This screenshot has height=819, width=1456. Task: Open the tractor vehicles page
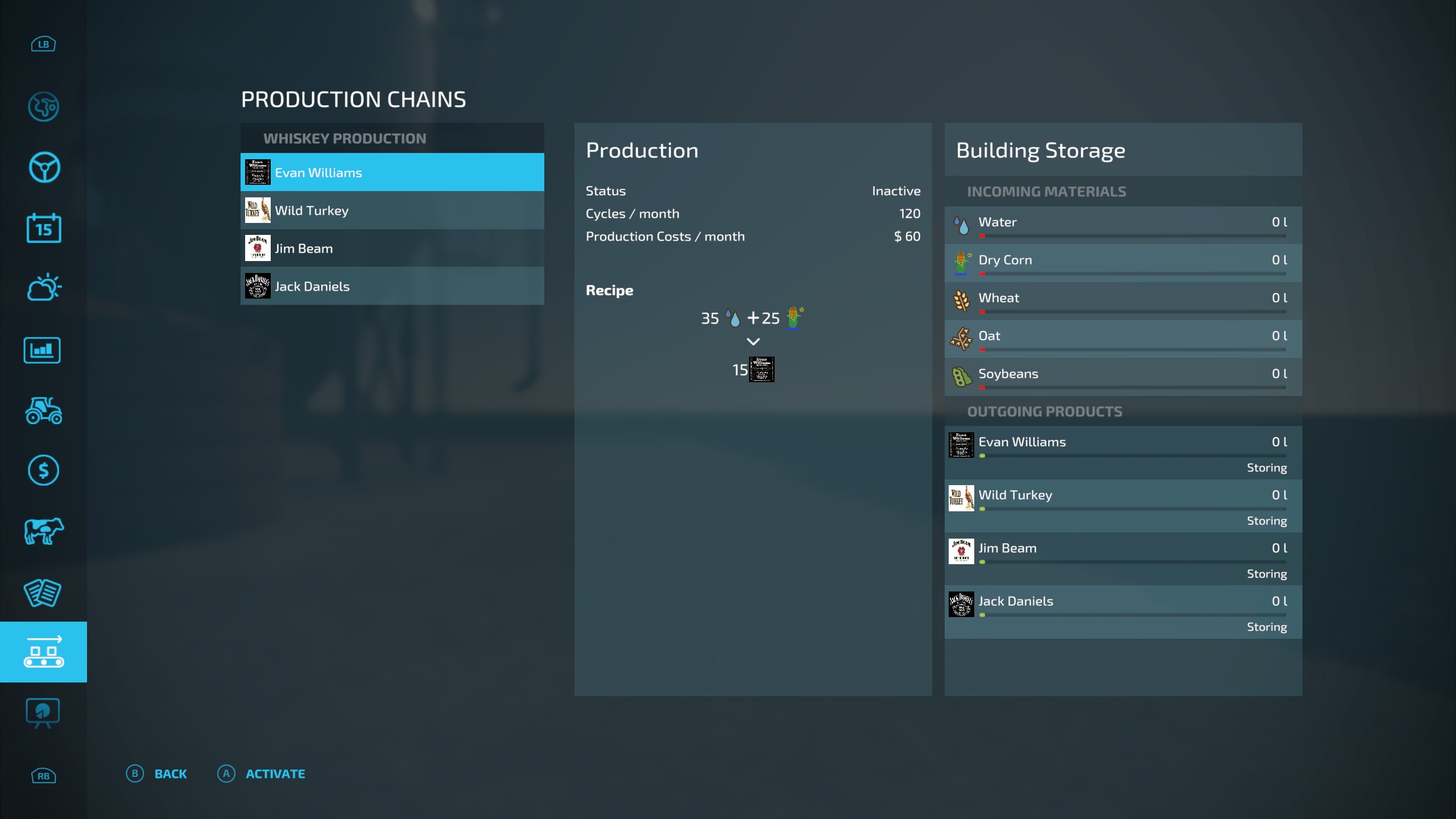(x=44, y=411)
